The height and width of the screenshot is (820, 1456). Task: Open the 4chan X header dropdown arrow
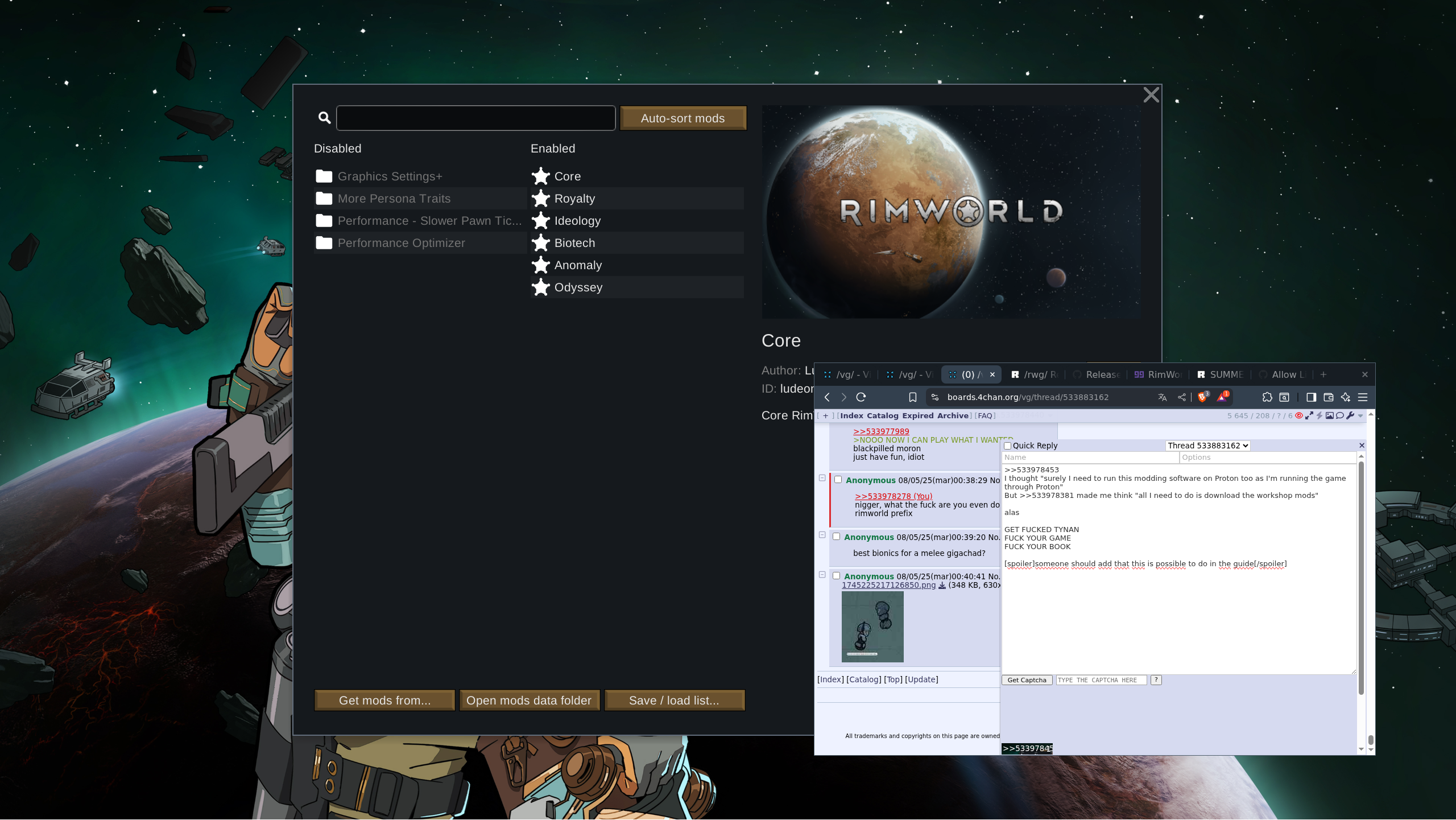point(1360,415)
